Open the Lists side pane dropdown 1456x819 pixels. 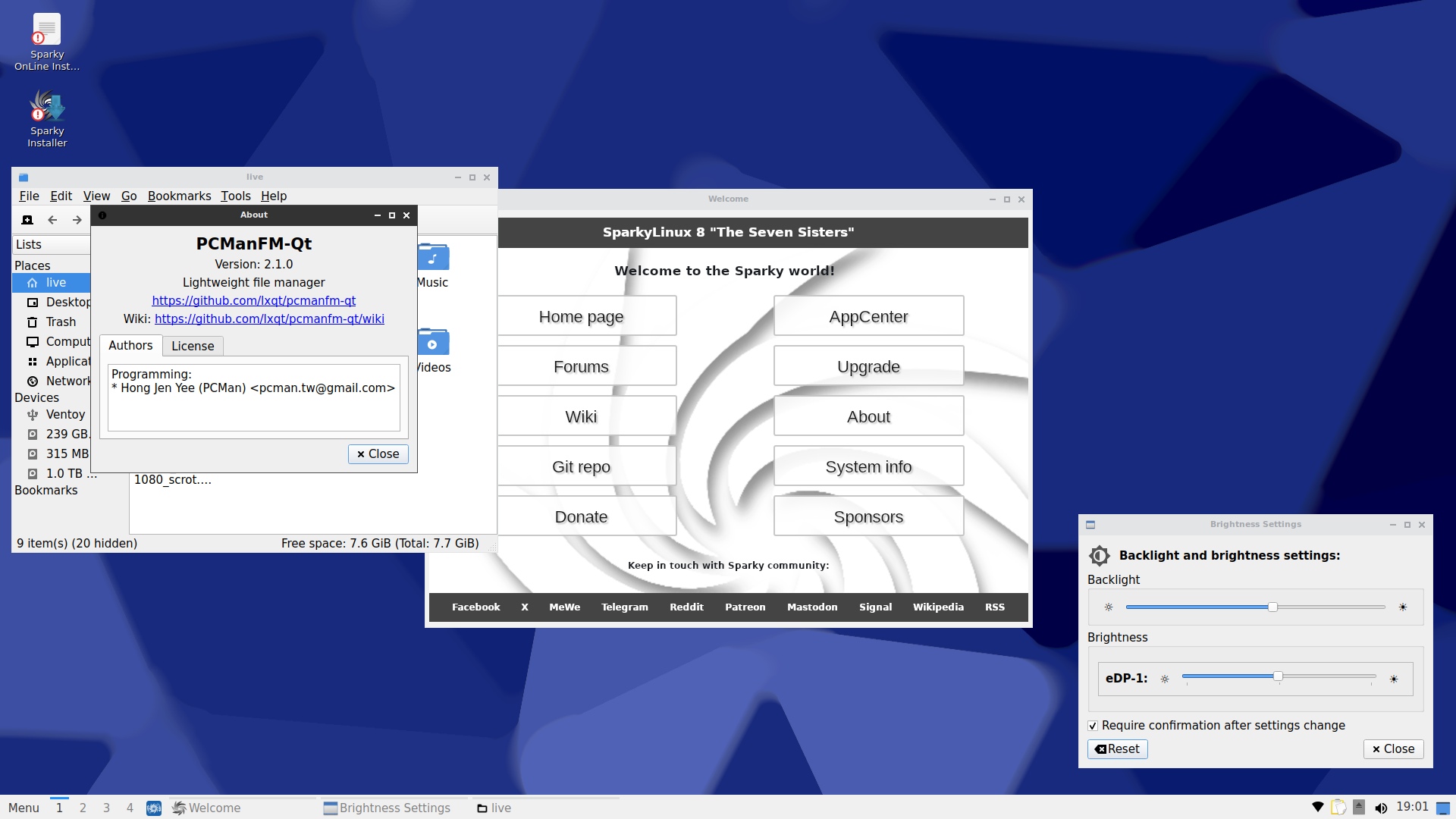coord(51,244)
